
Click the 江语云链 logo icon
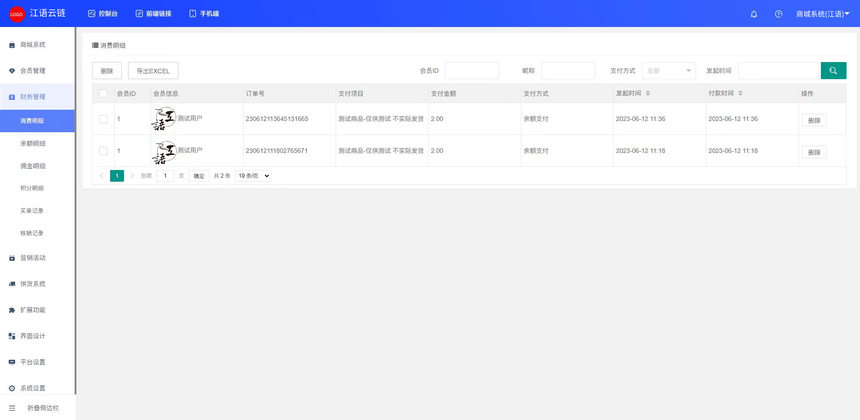(x=16, y=14)
